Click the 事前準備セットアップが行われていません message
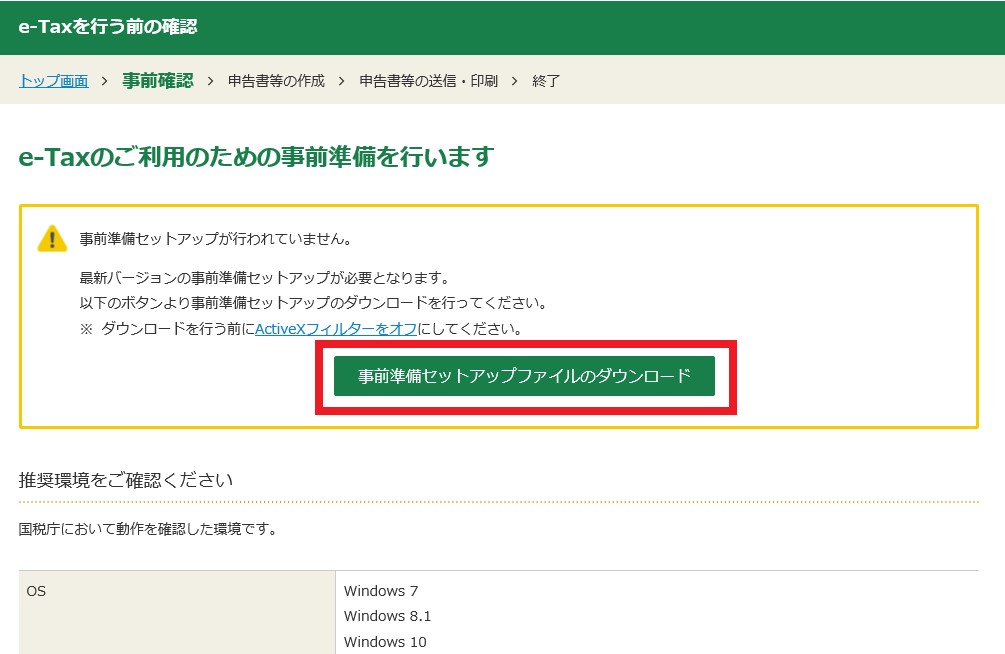Image resolution: width=1005 pixels, height=654 pixels. point(215,239)
